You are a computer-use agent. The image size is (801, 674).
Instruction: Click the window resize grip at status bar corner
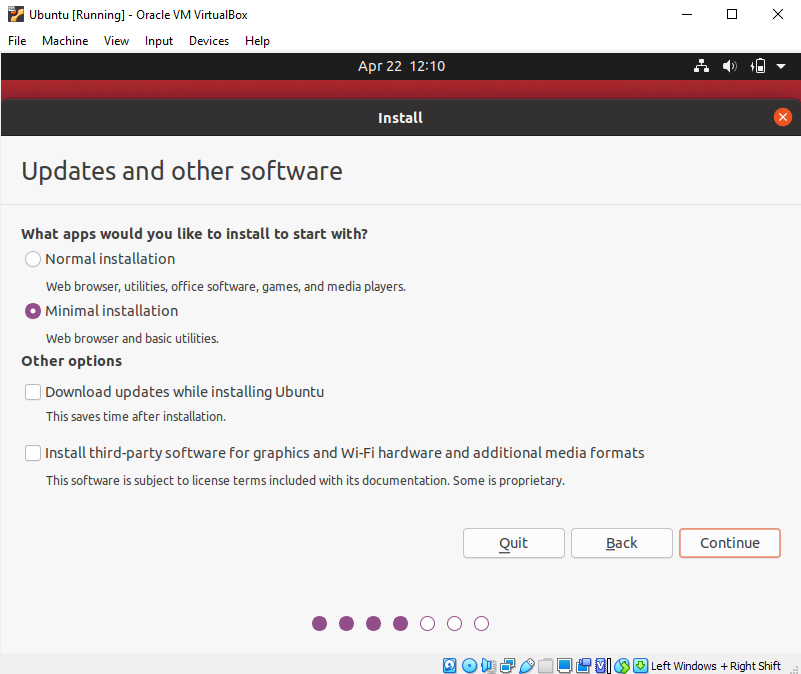[x=795, y=668]
